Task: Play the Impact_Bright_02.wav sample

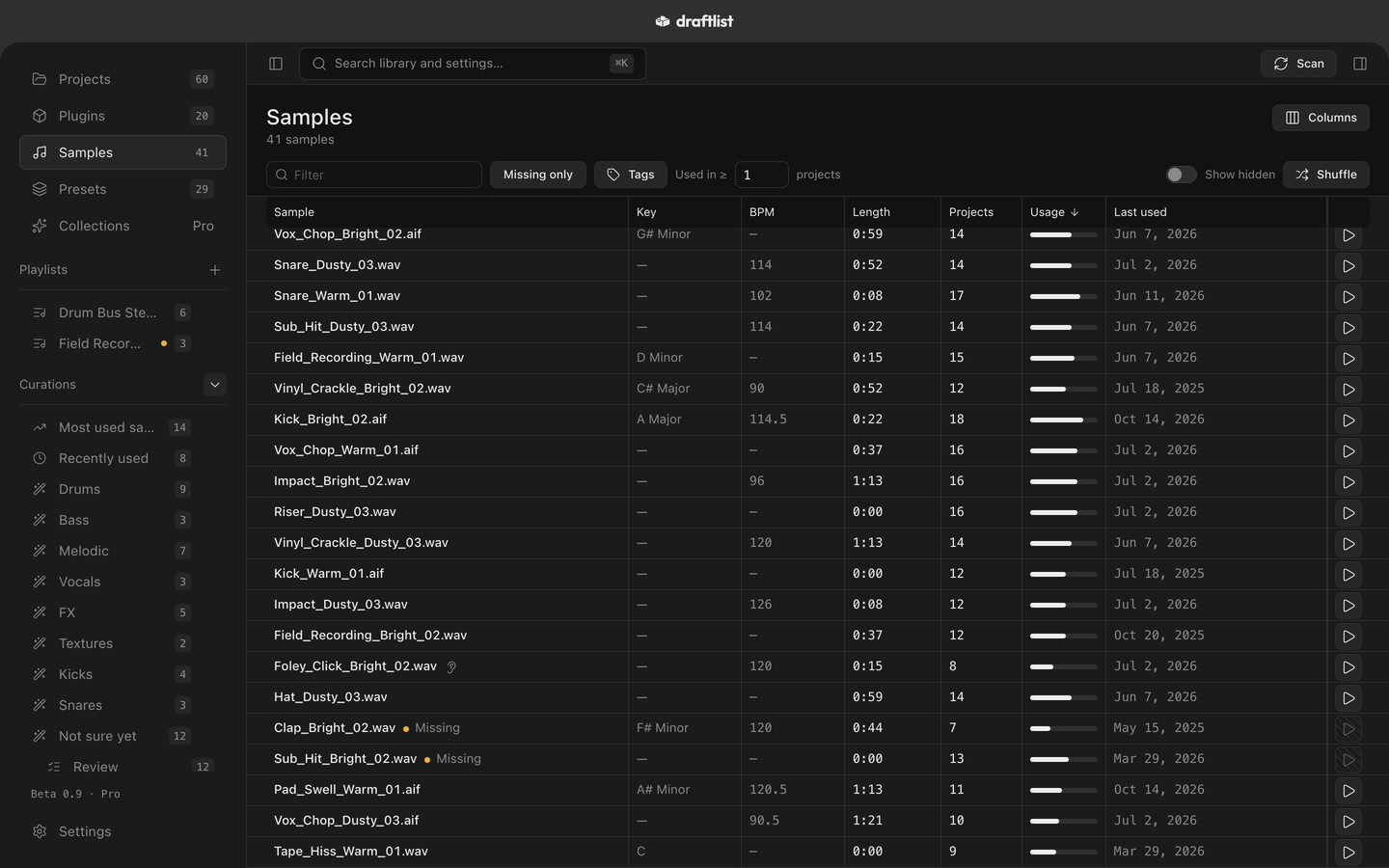Action: point(1348,482)
